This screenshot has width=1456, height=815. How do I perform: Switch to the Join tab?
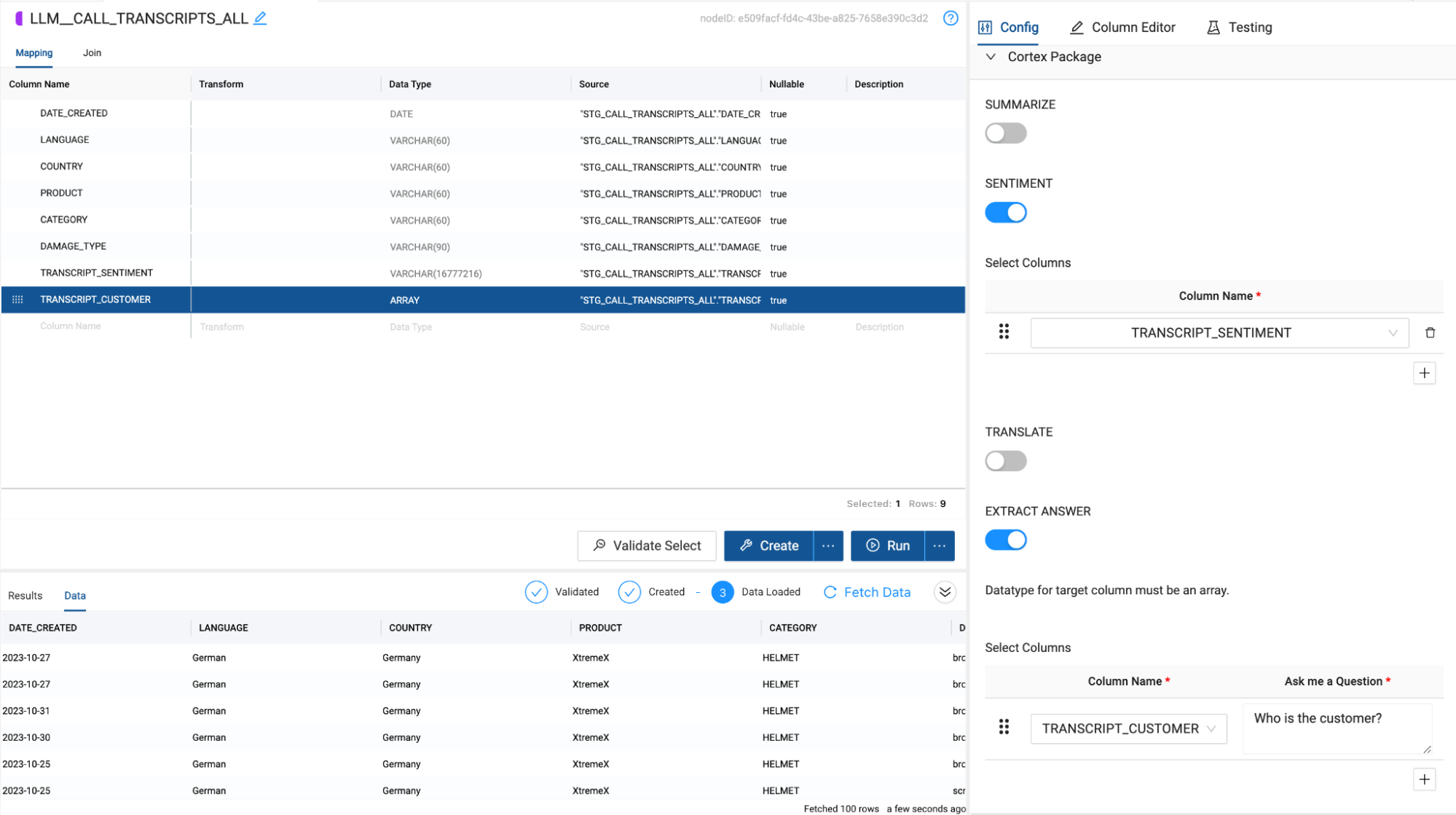[92, 52]
